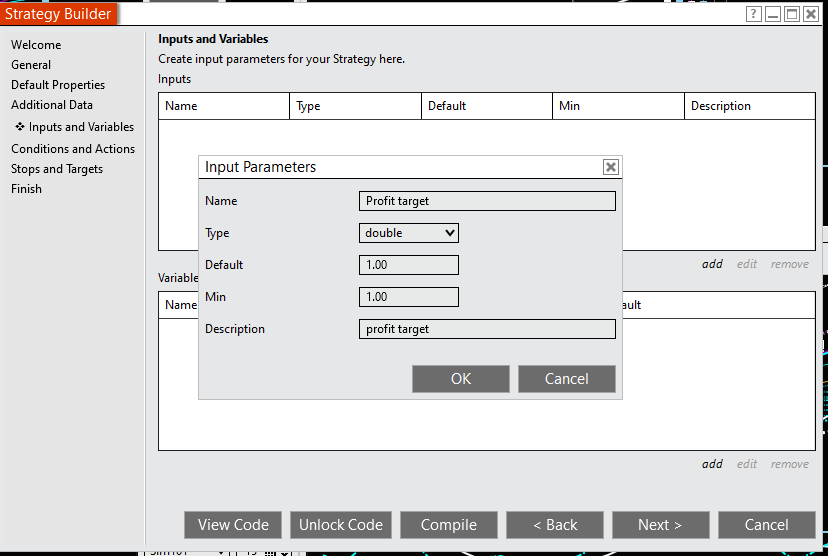828x556 pixels.
Task: Click remove link under Variables table
Action: click(789, 464)
